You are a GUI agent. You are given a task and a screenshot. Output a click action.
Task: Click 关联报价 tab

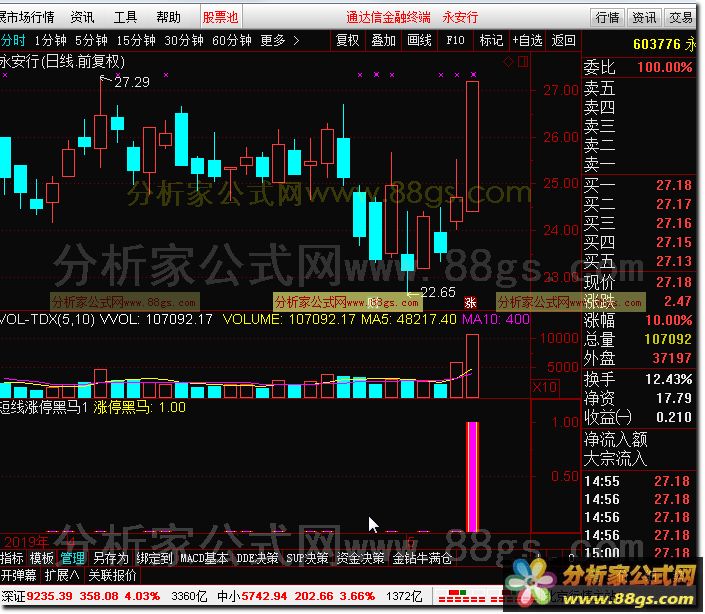(112, 575)
